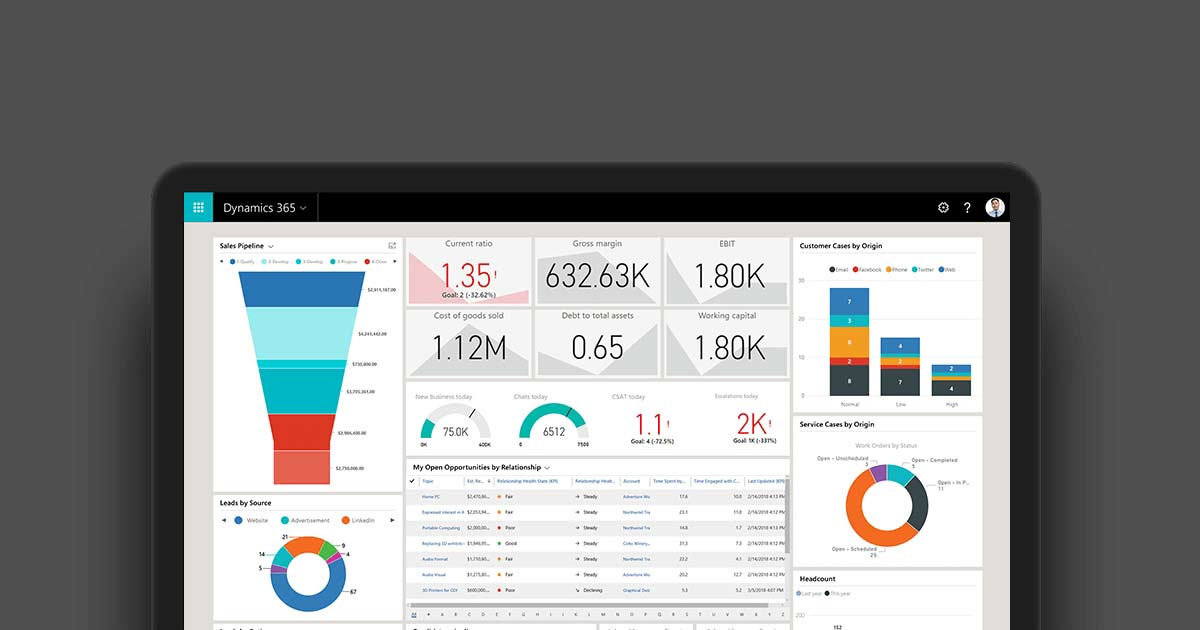Click the right arrow on pipeline stage carousel
The height and width of the screenshot is (630, 1200).
[x=396, y=261]
